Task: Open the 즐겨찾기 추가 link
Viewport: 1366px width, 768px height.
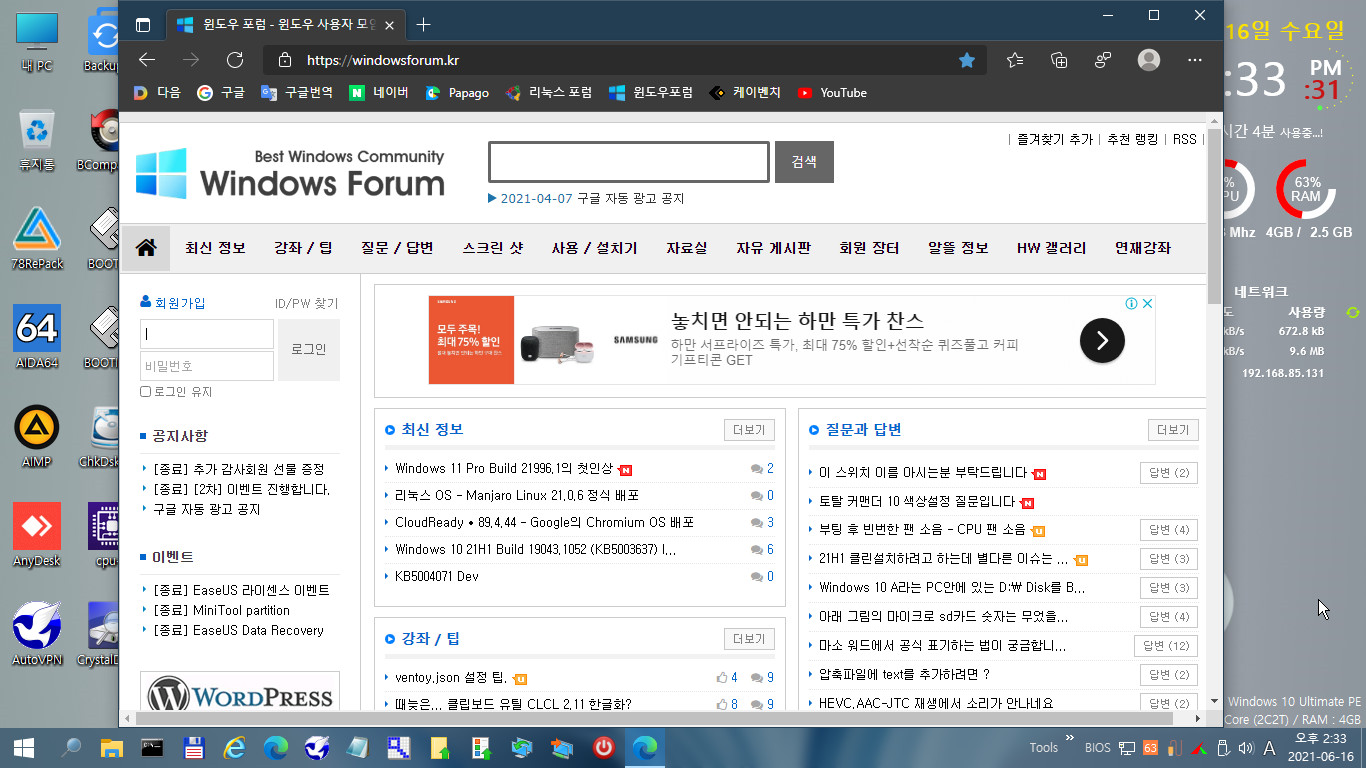Action: 1055,140
